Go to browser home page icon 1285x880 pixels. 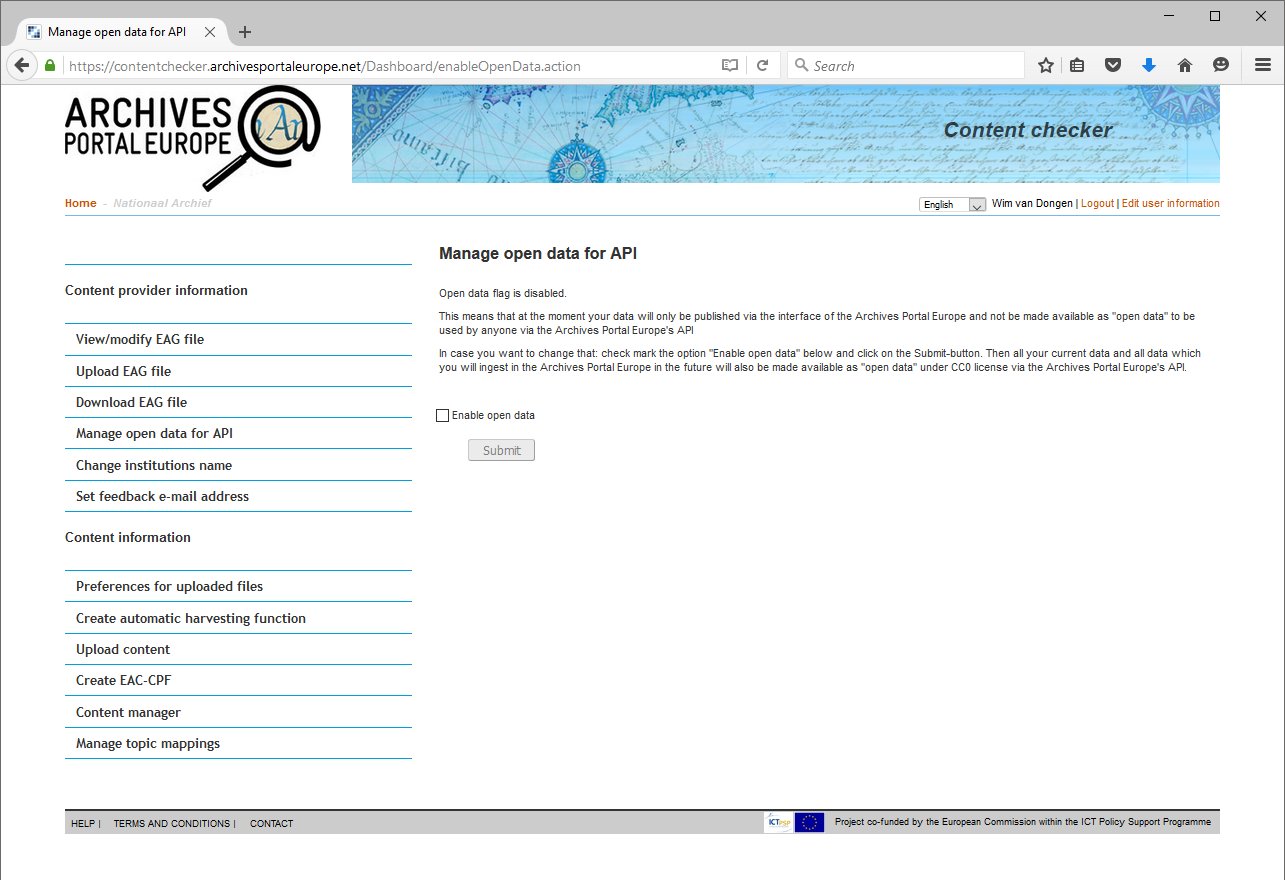tap(1185, 65)
